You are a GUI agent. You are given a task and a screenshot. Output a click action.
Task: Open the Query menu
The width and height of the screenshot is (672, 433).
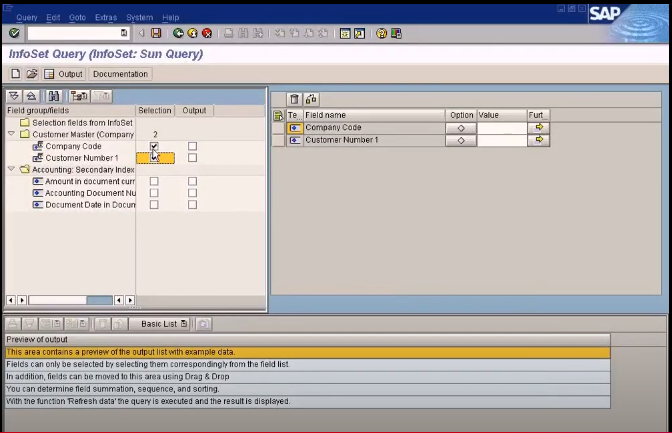(x=27, y=18)
